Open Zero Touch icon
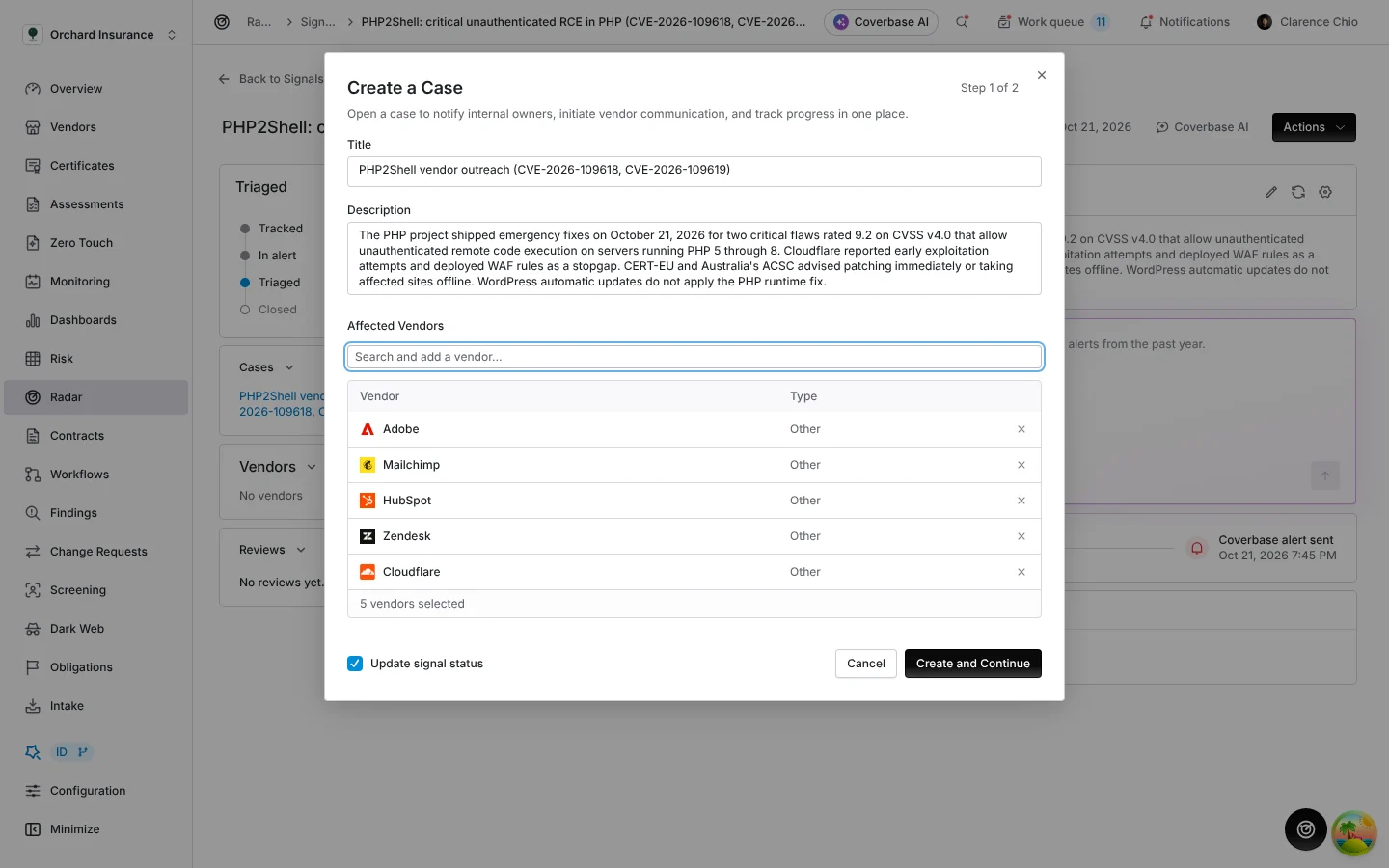 coord(33,243)
